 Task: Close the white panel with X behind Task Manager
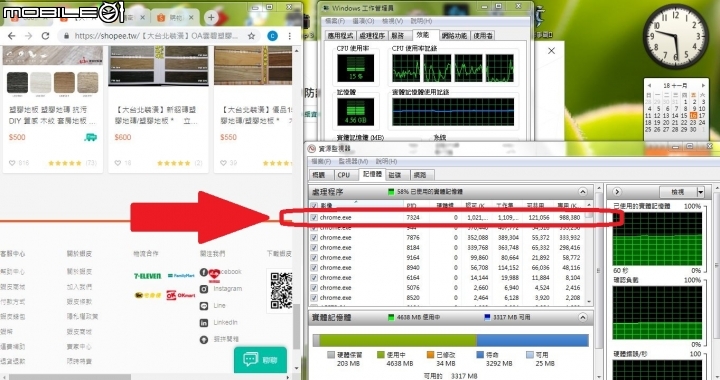click(551, 50)
